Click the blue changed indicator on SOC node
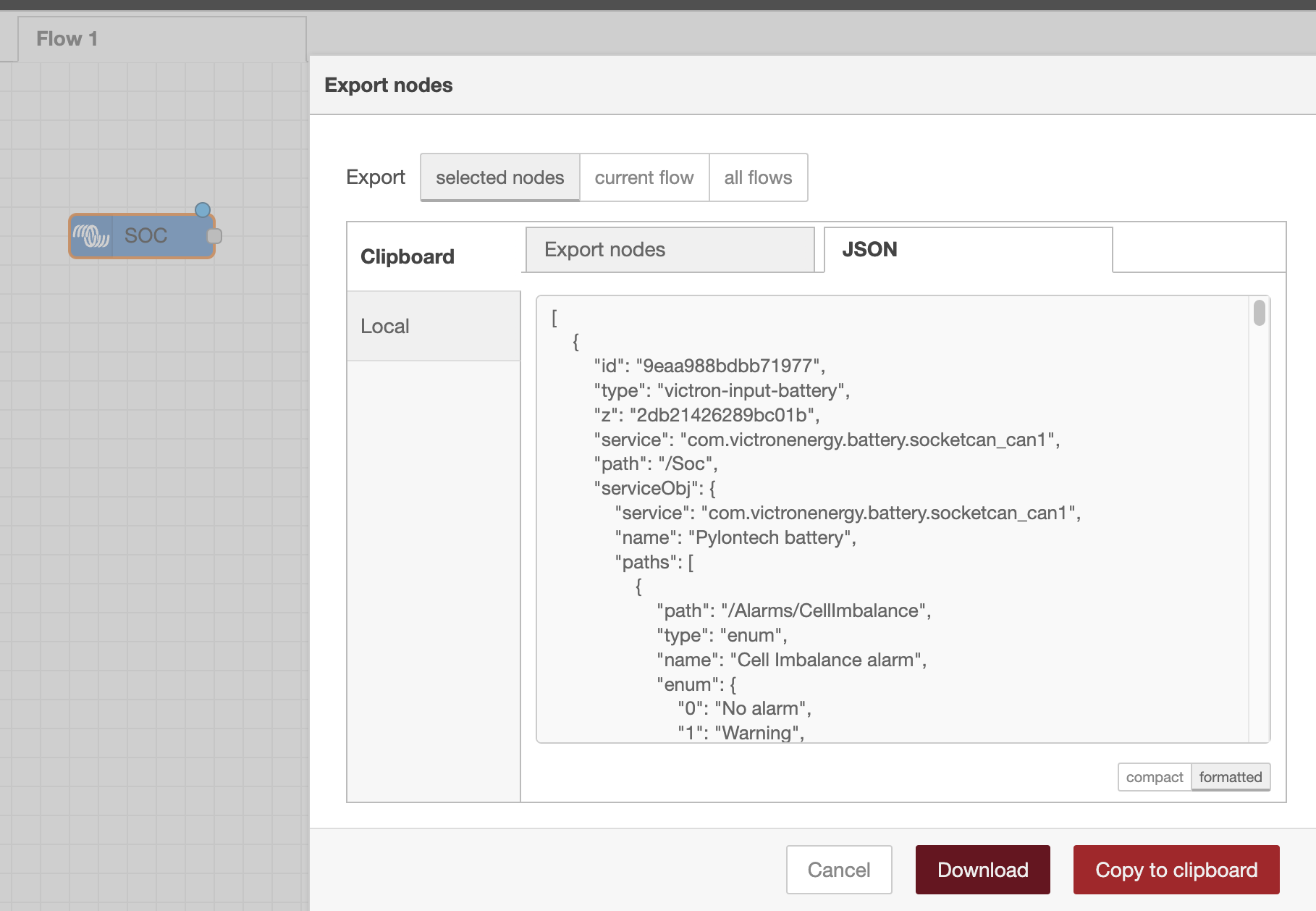1316x911 pixels. pos(203,210)
